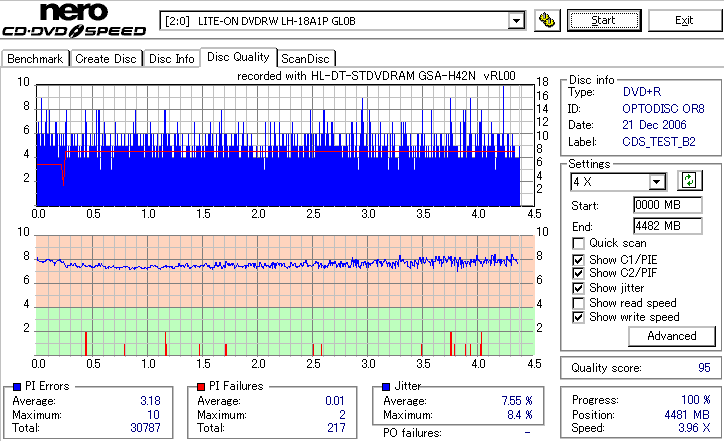The width and height of the screenshot is (724, 441).
Task: Click the Jitter average 7.55 %
Action: tap(517, 401)
